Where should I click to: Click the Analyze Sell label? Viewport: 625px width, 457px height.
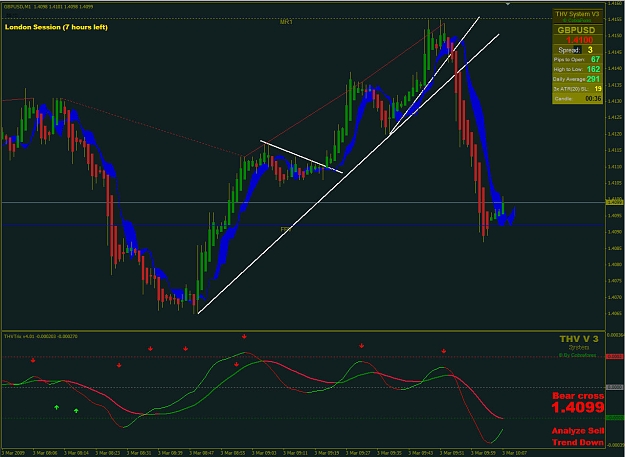[578, 431]
